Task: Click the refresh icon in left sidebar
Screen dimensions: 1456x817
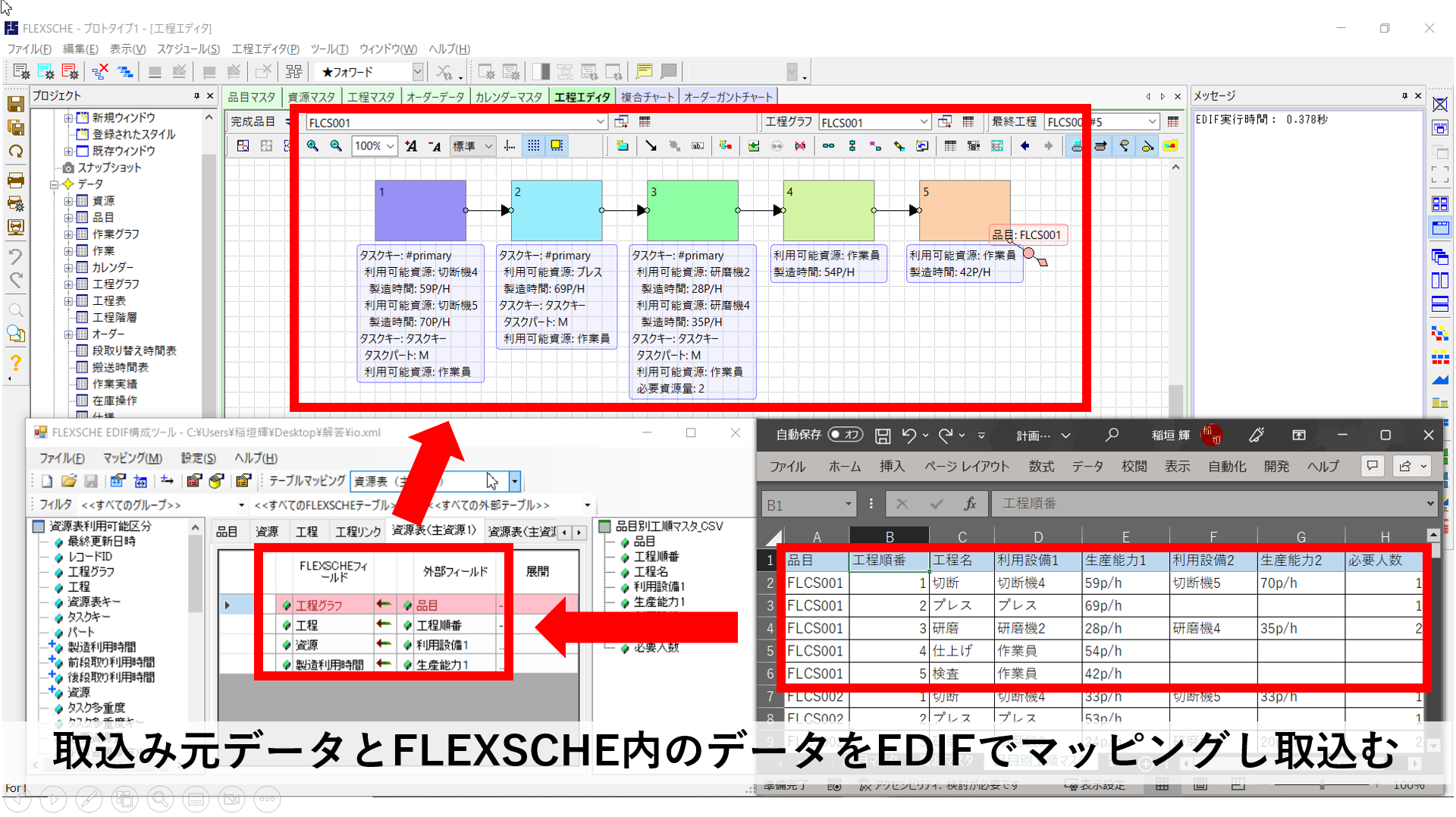Action: point(15,151)
